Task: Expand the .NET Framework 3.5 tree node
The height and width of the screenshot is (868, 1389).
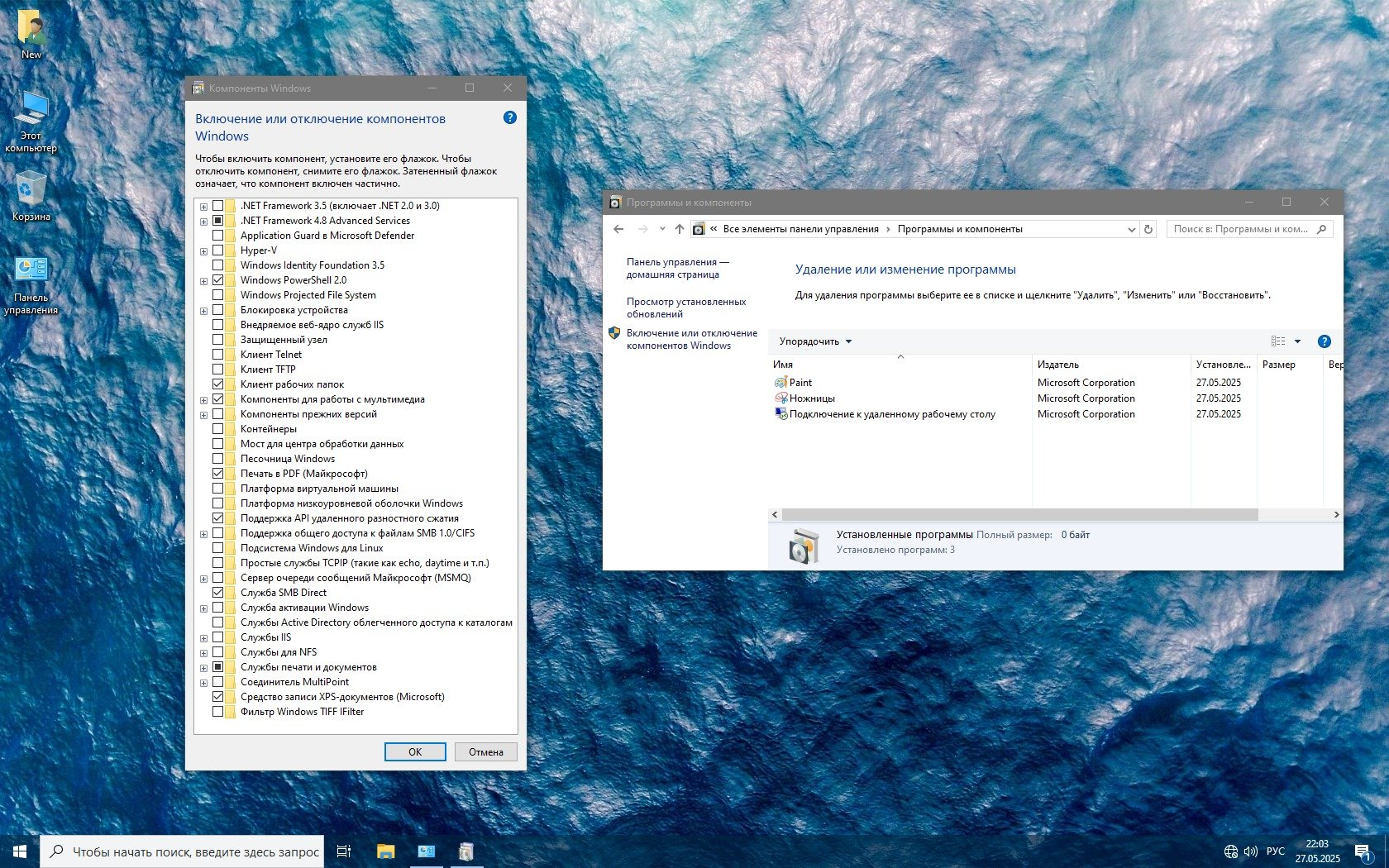Action: pos(203,207)
